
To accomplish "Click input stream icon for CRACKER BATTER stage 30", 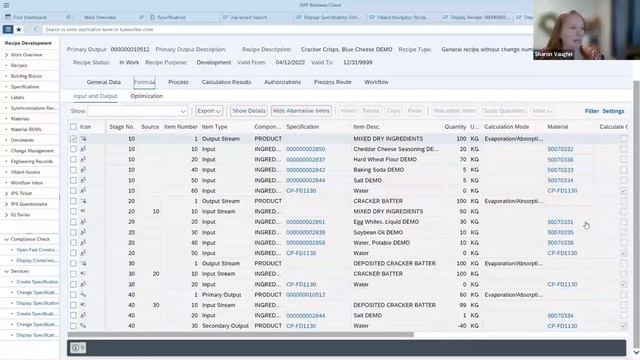I will pos(83,274).
